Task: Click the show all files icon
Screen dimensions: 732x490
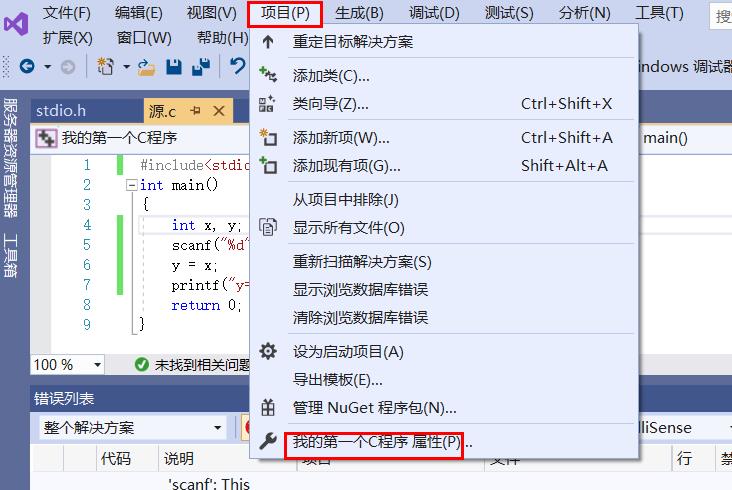Action: coord(268,227)
